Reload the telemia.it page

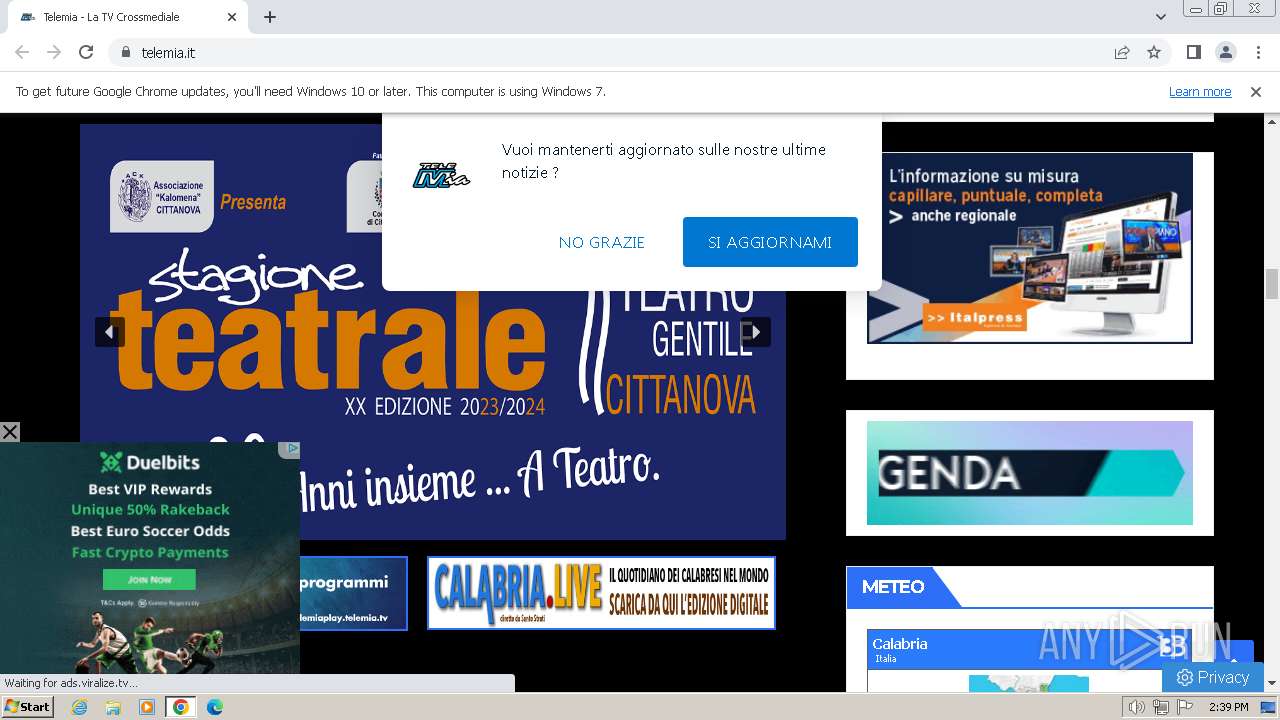tap(86, 52)
